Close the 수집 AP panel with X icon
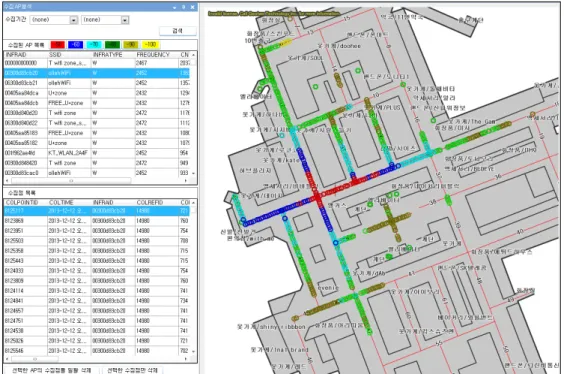 coord(192,7)
